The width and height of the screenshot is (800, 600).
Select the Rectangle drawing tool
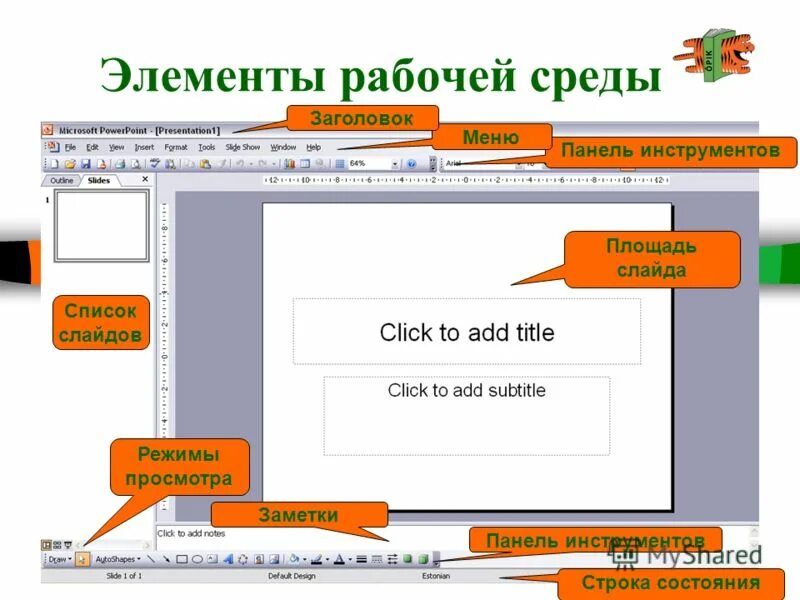tap(182, 559)
